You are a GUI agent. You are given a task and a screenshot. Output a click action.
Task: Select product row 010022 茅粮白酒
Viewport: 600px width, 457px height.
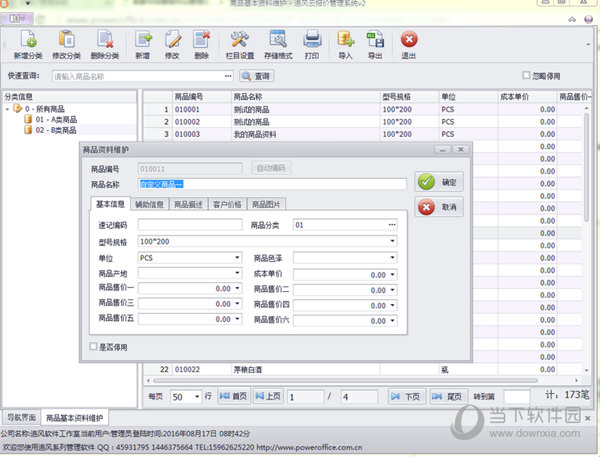362,369
